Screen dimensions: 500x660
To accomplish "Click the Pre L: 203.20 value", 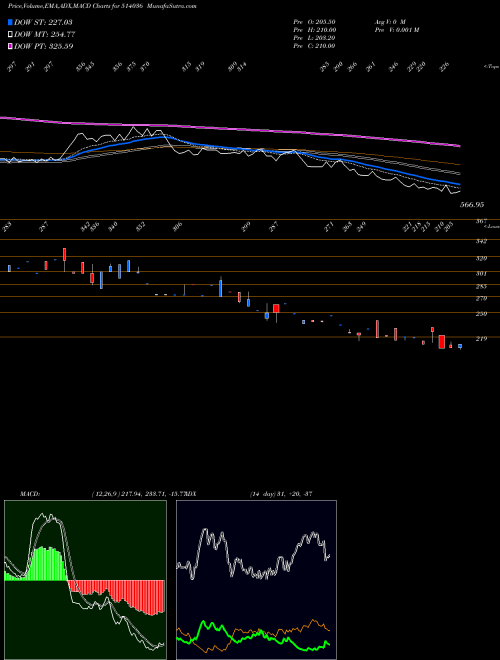I will tap(314, 38).
